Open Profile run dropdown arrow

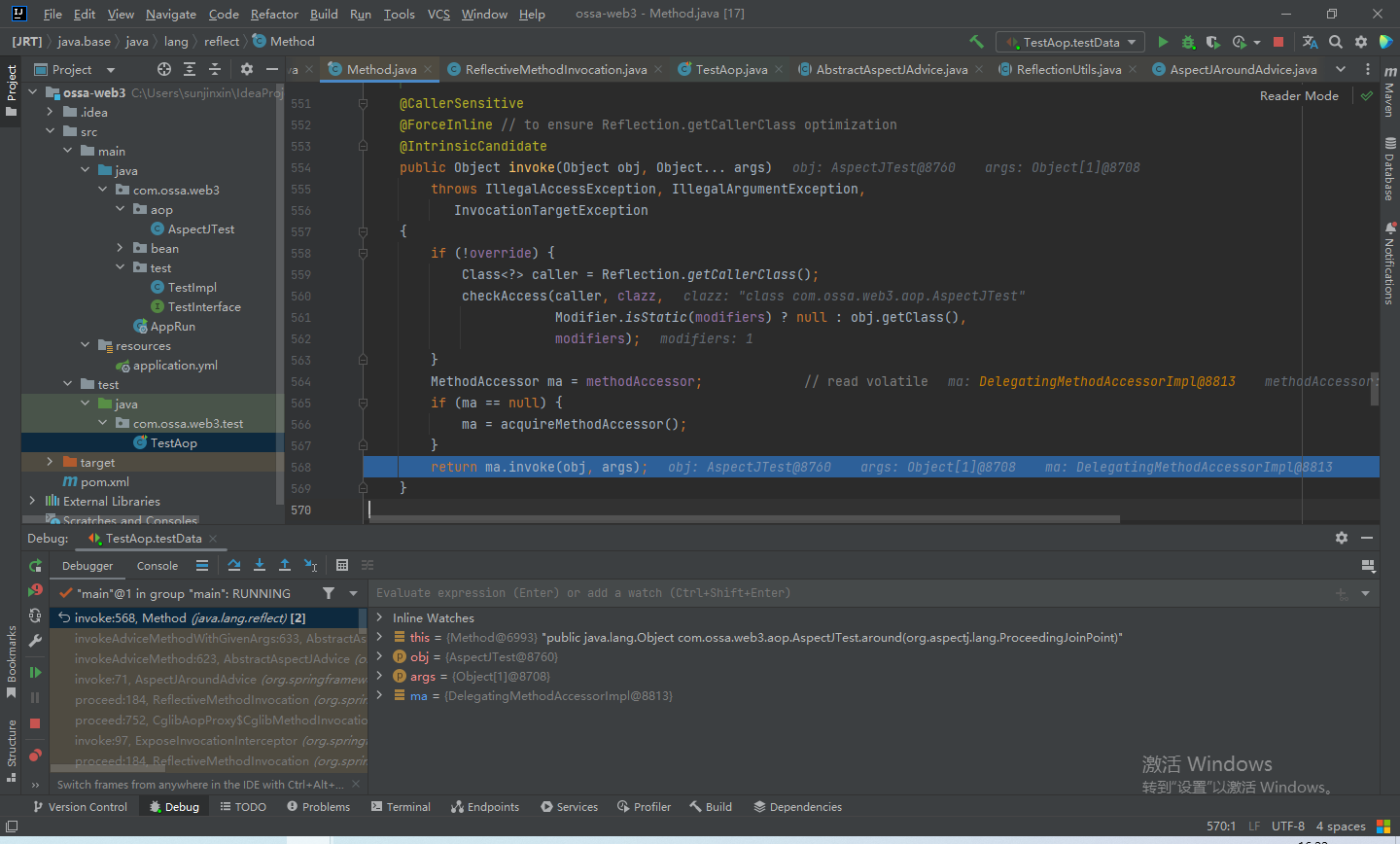1257,42
